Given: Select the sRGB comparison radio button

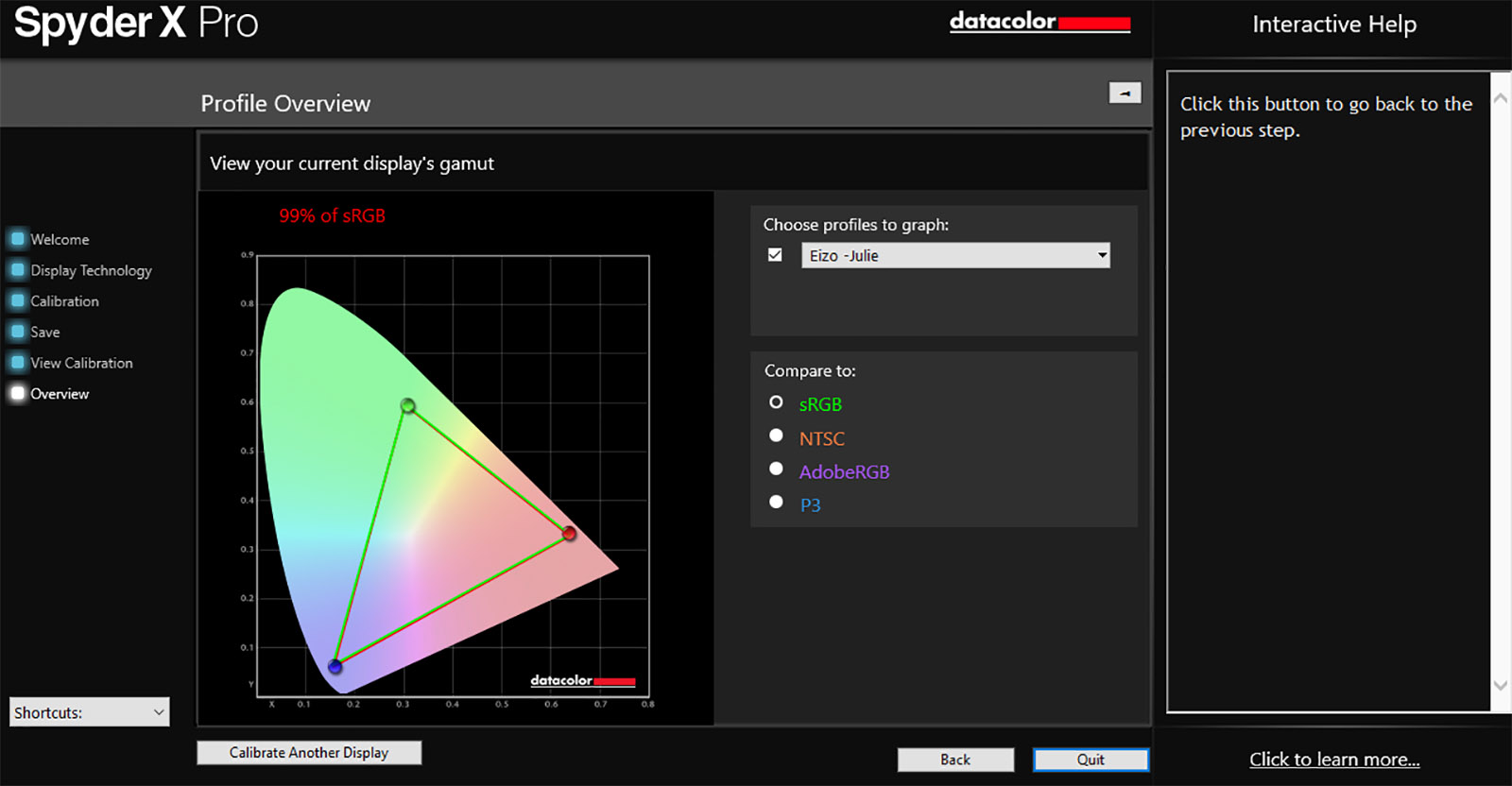Looking at the screenshot, I should tap(776, 402).
